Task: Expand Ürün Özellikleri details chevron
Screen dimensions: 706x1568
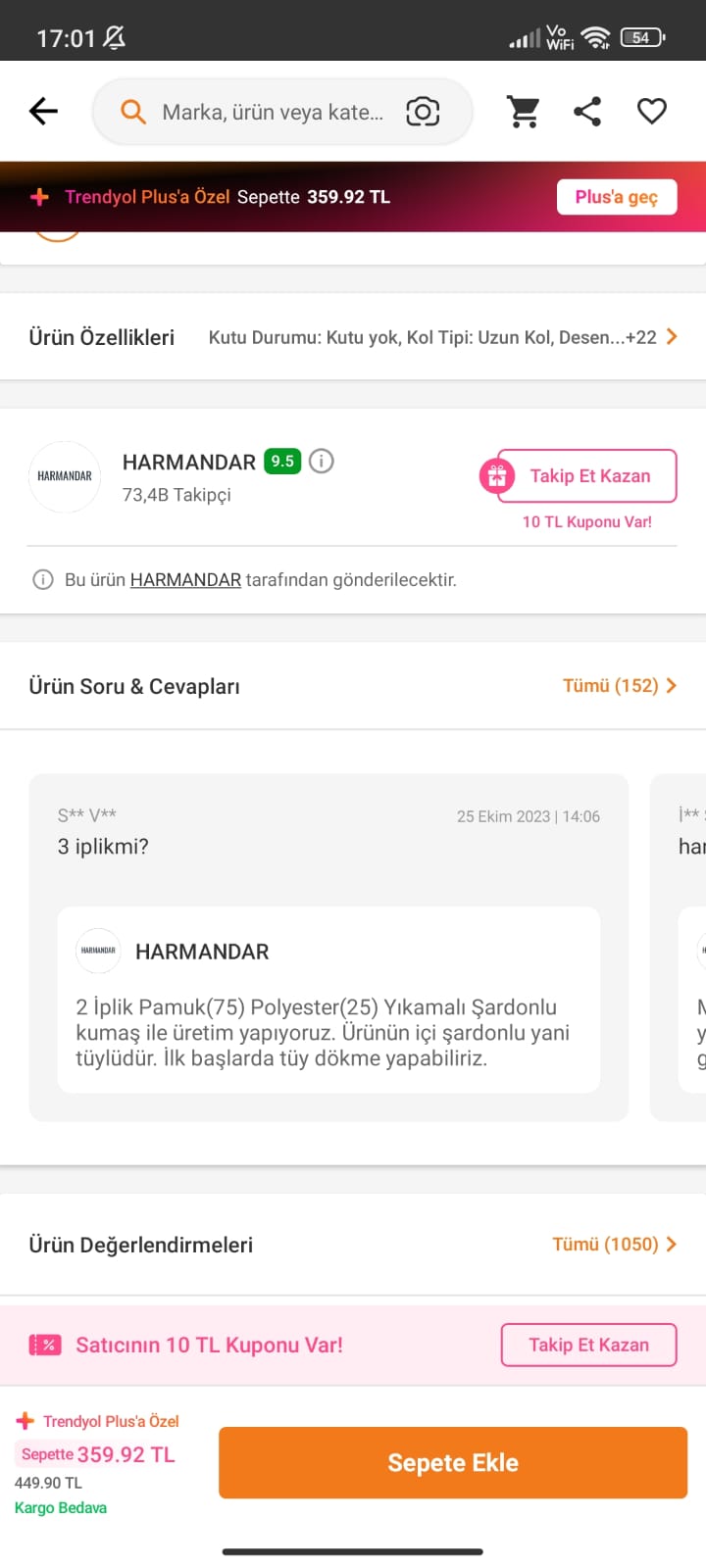Action: (672, 337)
